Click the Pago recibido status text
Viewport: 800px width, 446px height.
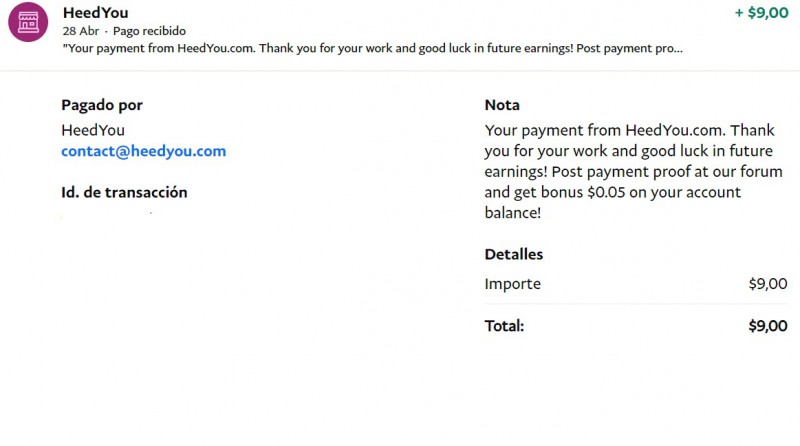click(149, 31)
